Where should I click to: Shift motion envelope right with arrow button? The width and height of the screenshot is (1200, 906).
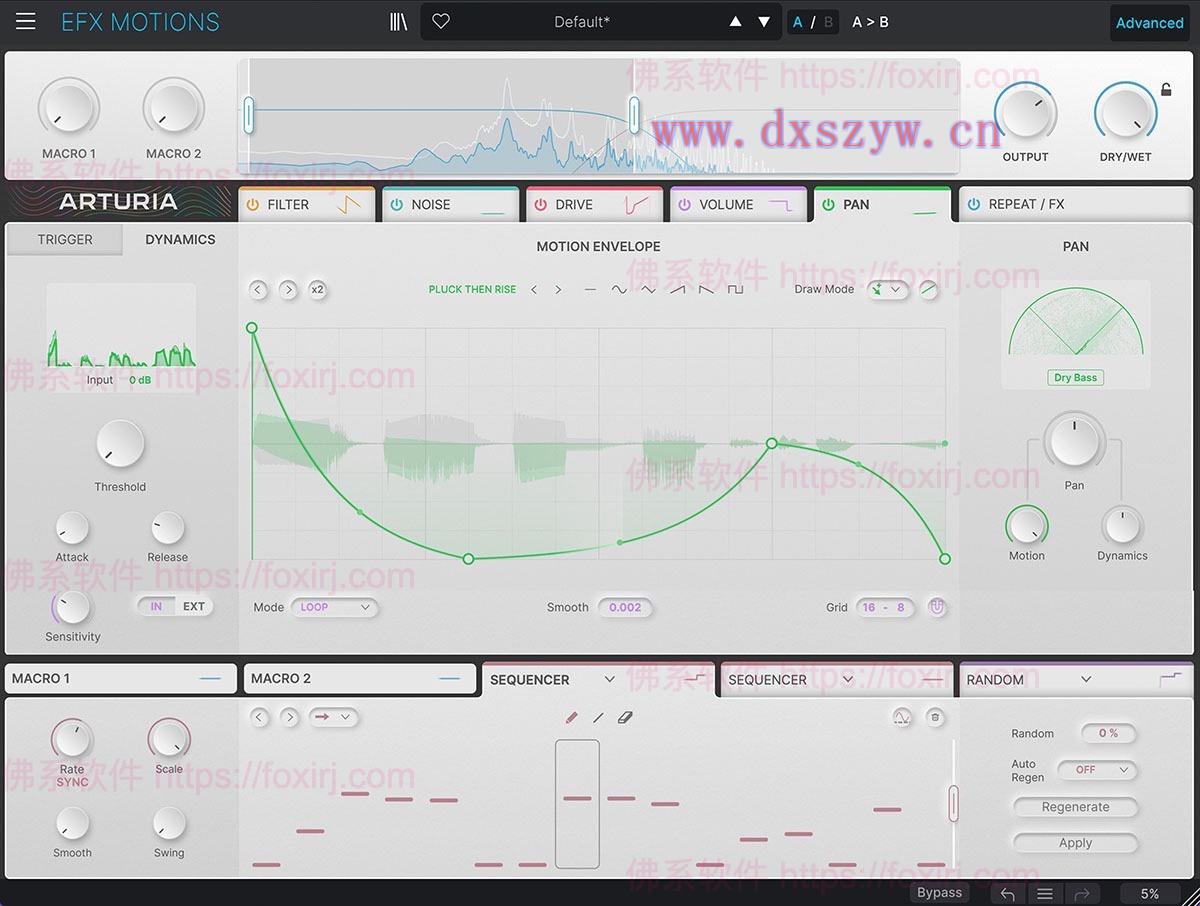tap(288, 290)
